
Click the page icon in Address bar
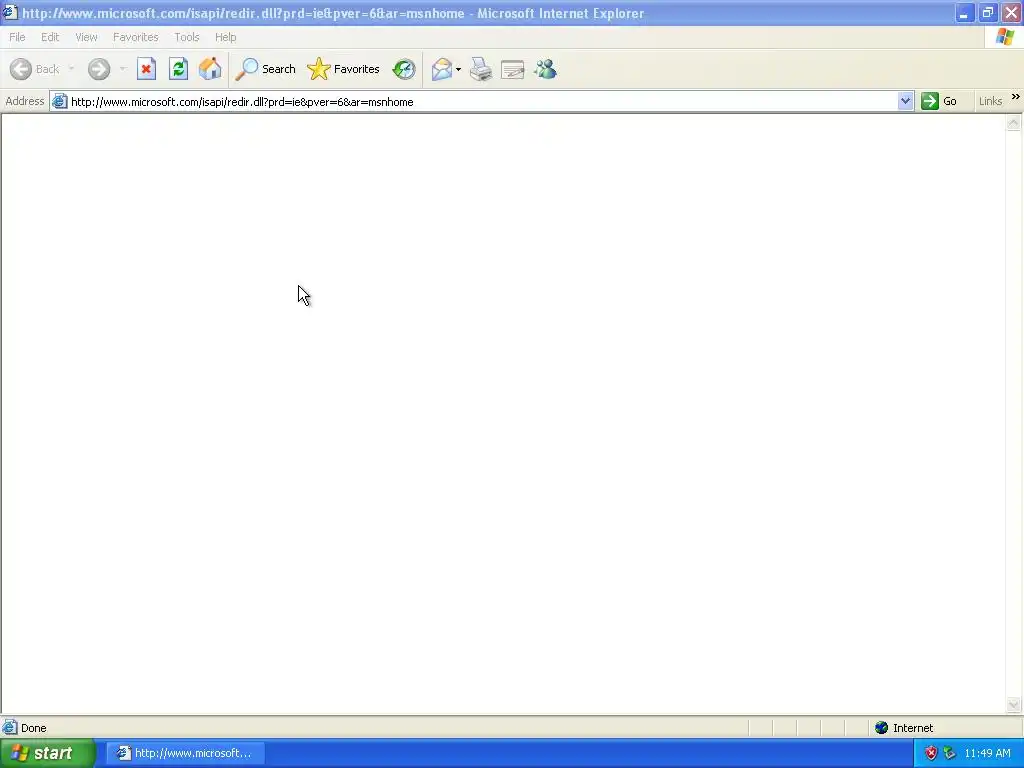[x=59, y=101]
